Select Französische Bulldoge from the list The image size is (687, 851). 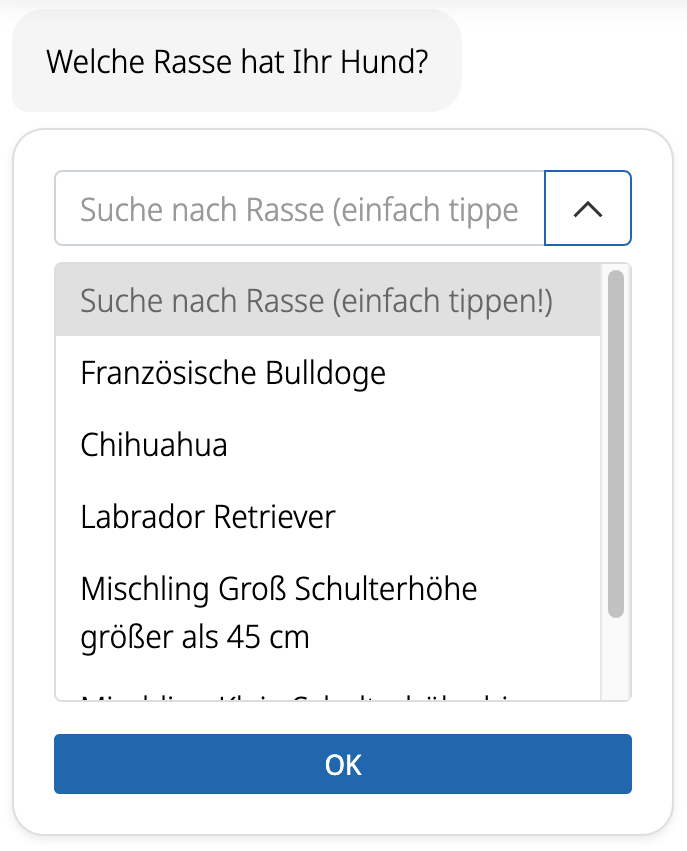click(232, 372)
